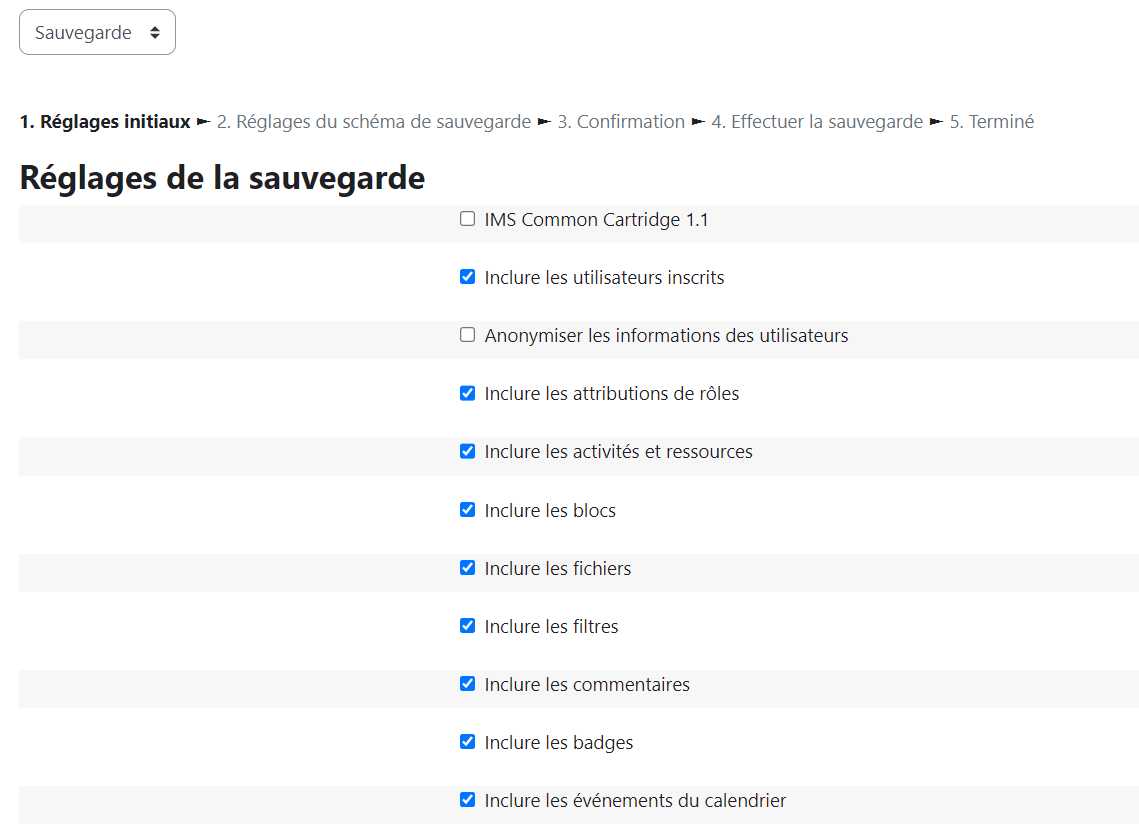The image size is (1139, 830).
Task: Toggle Inclure les badges checkbox
Action: (468, 741)
